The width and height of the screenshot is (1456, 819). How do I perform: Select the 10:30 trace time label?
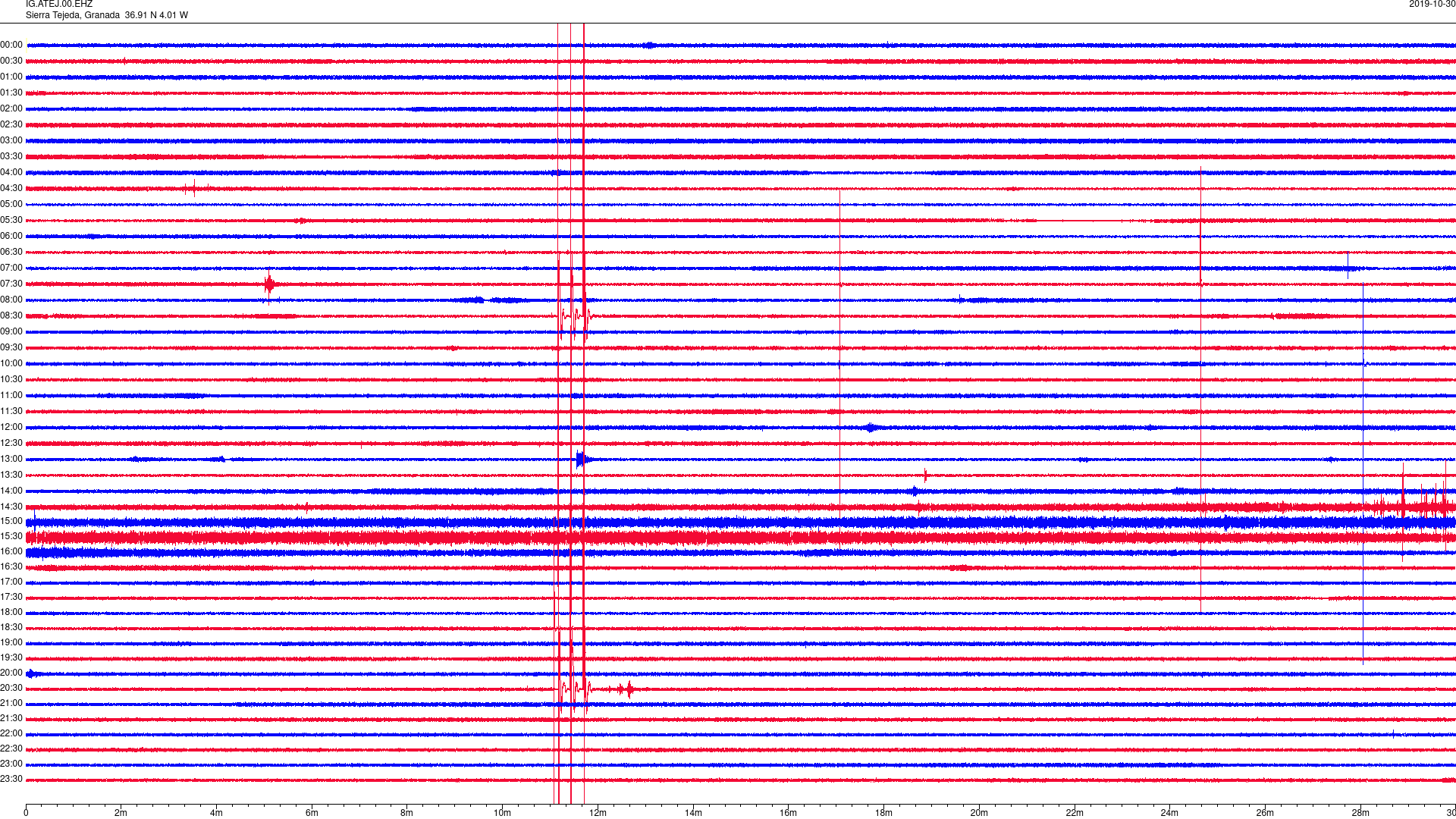11,379
